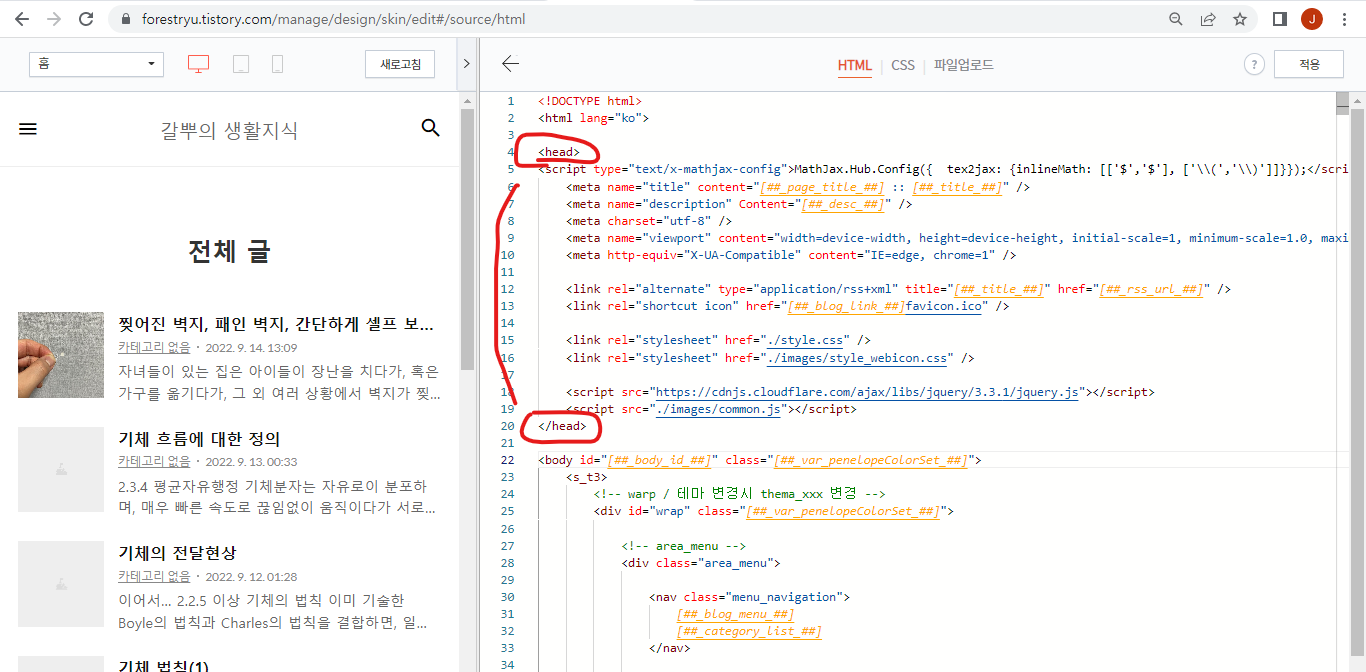Select mobile phone preview mode icon
Viewport: 1366px width, 672px height.
click(x=277, y=64)
